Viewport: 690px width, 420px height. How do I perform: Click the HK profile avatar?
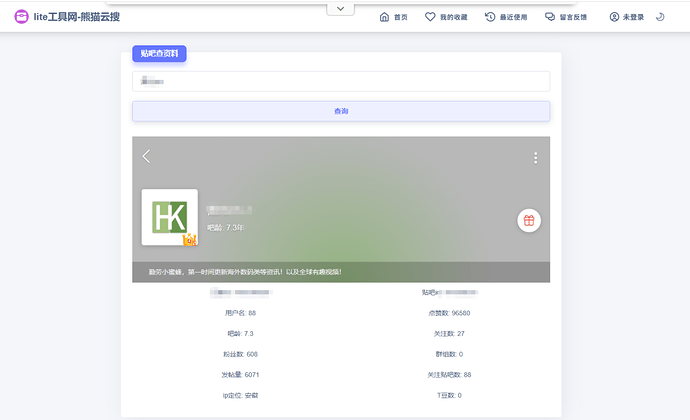click(169, 216)
